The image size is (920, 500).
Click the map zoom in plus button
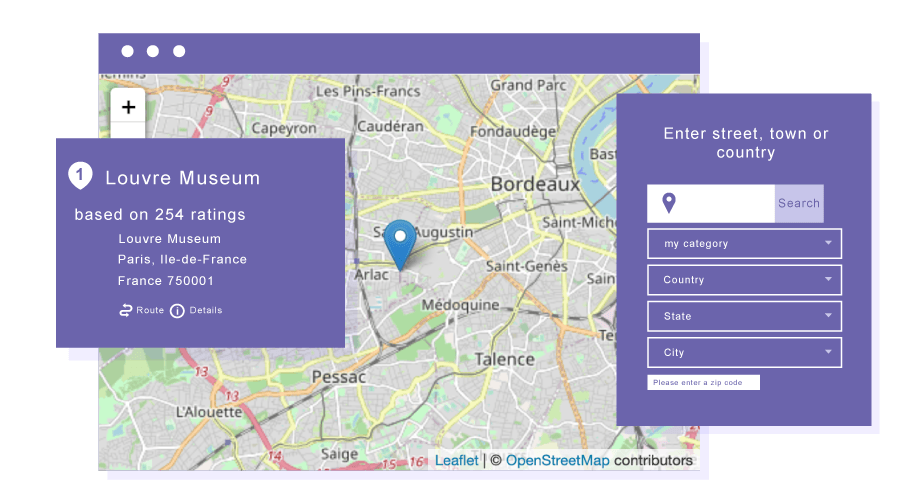pos(128,107)
